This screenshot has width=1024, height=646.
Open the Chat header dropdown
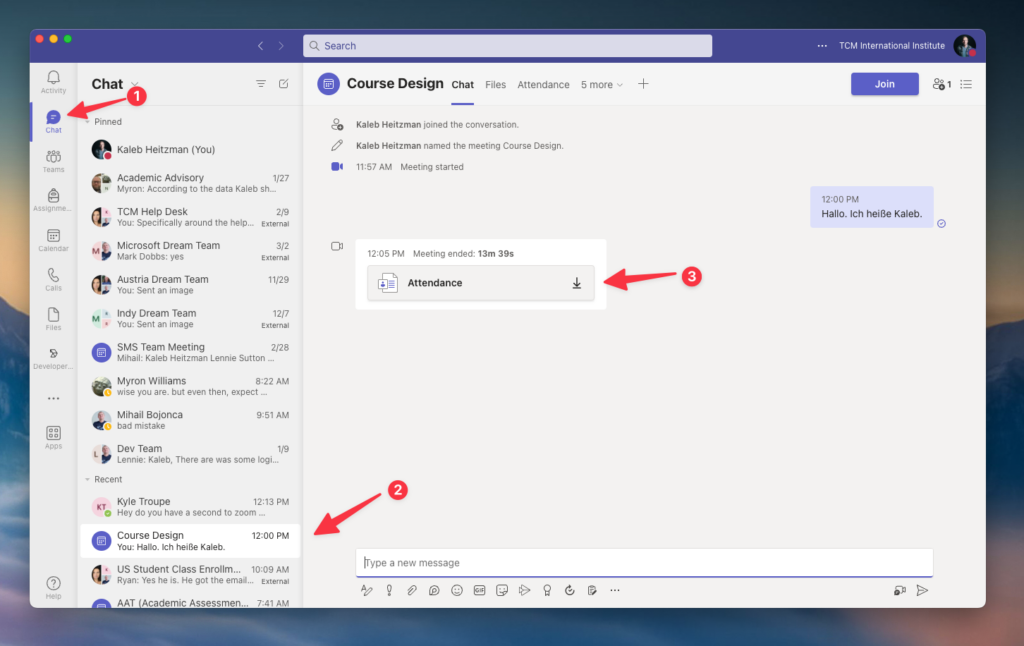coord(135,84)
